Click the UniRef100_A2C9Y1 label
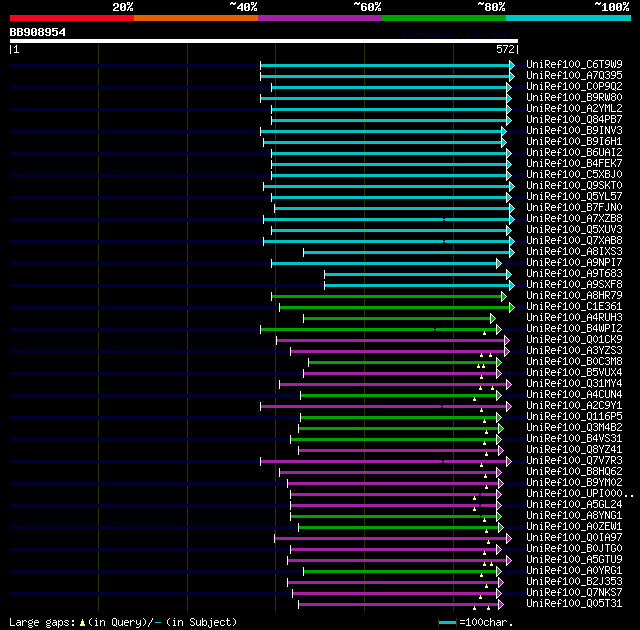 [574, 406]
